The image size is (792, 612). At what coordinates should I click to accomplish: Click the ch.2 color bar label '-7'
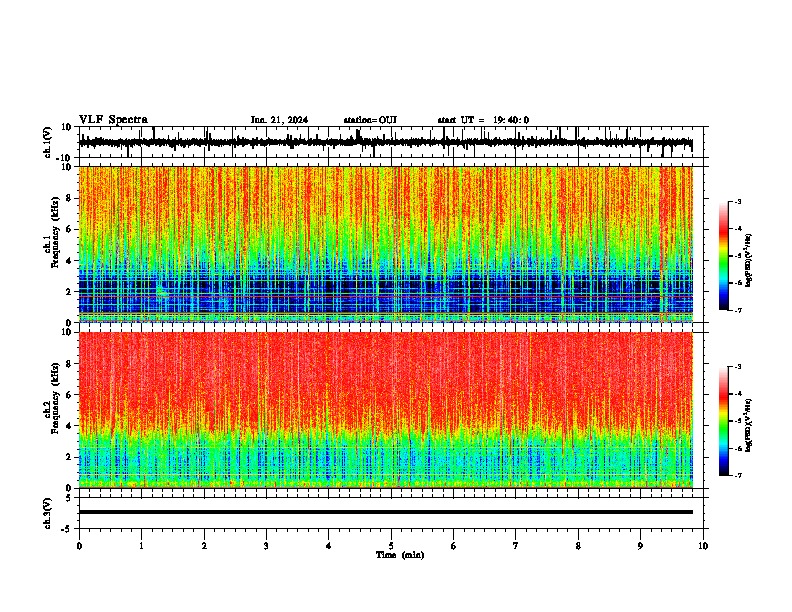point(737,476)
